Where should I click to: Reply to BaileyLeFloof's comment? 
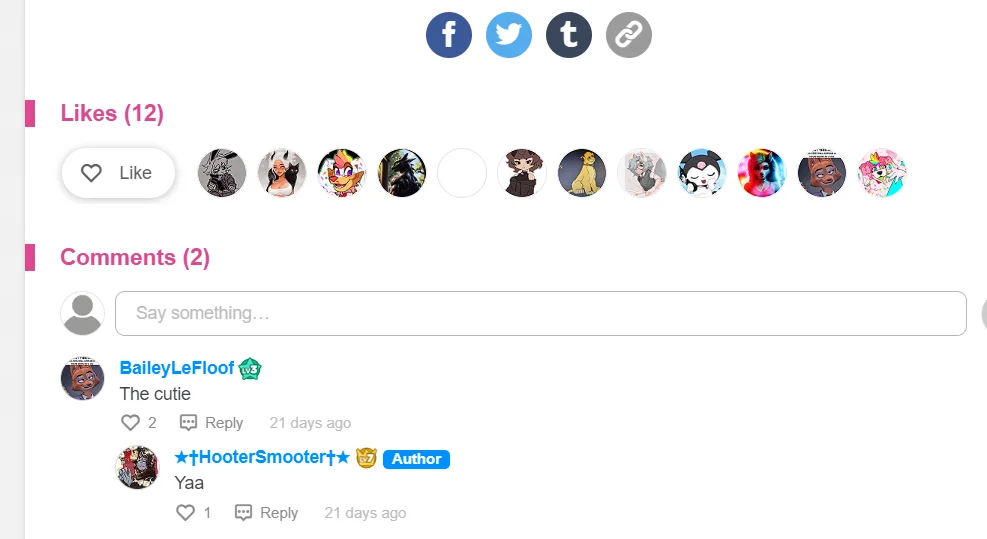click(x=212, y=423)
